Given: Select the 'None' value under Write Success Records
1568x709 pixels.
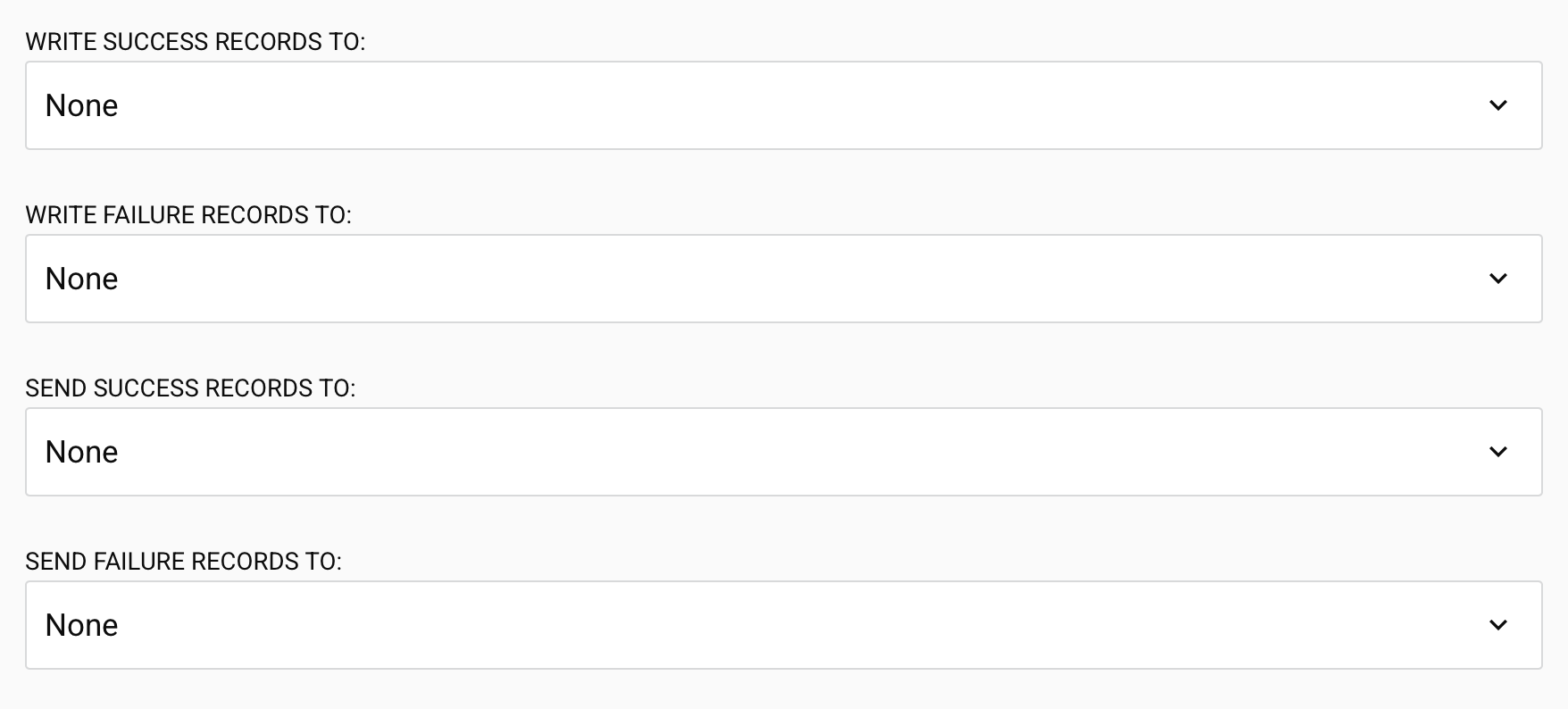Looking at the screenshot, I should 82,105.
